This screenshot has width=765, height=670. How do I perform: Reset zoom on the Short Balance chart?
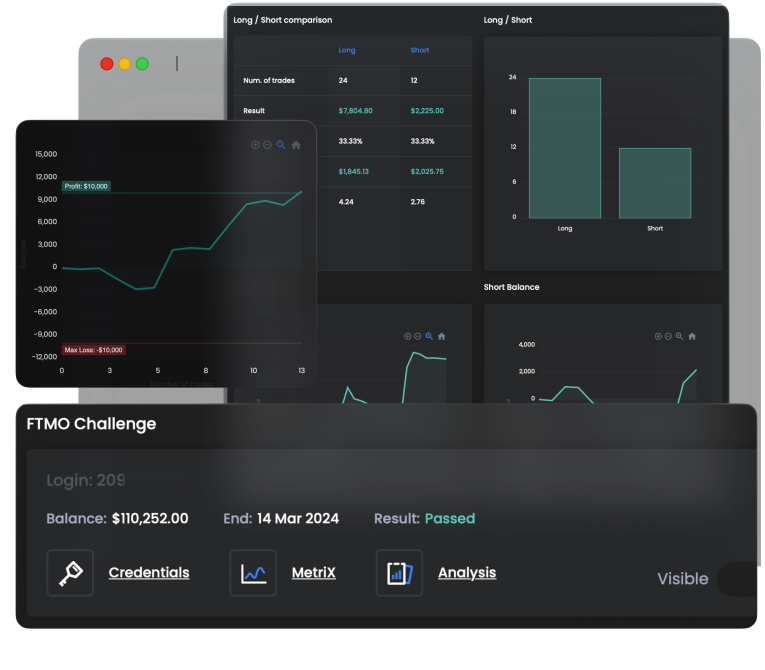point(692,336)
